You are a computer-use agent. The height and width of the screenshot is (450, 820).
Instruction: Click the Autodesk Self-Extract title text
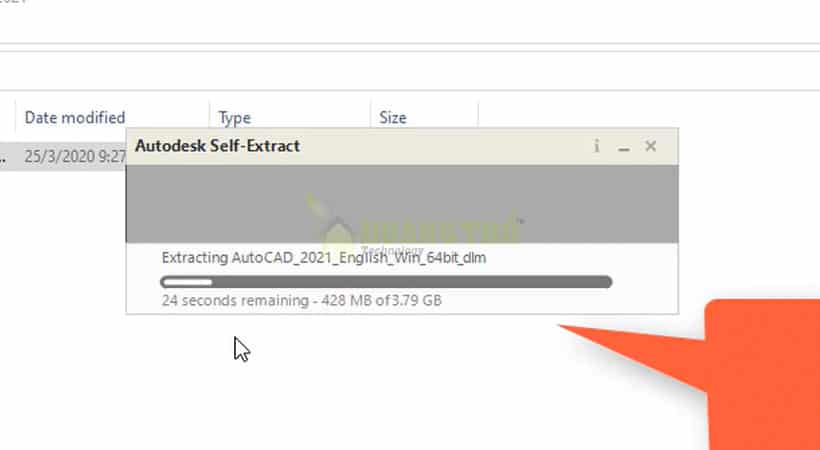(218, 146)
